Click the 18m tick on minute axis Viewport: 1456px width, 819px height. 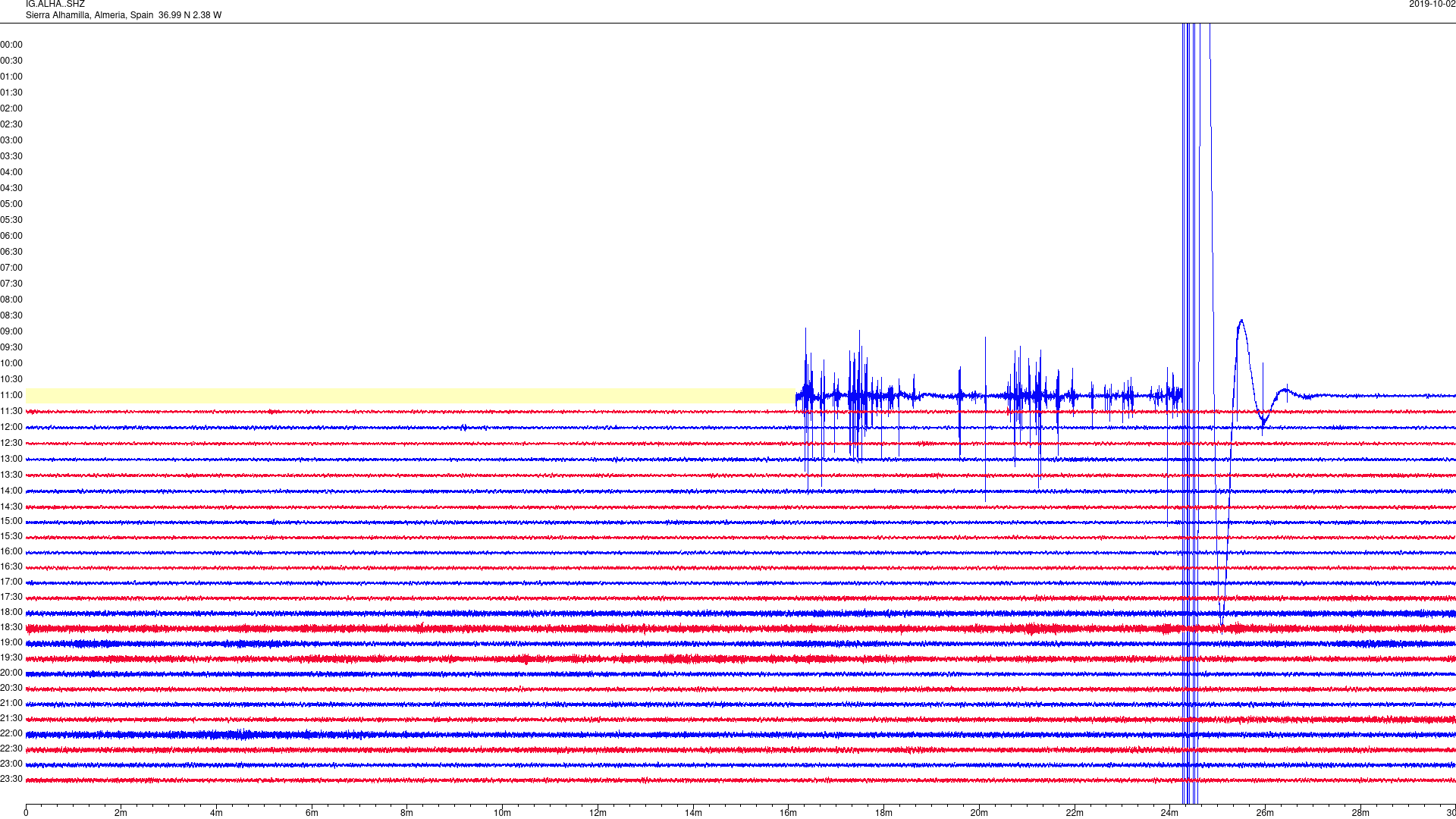point(883,813)
